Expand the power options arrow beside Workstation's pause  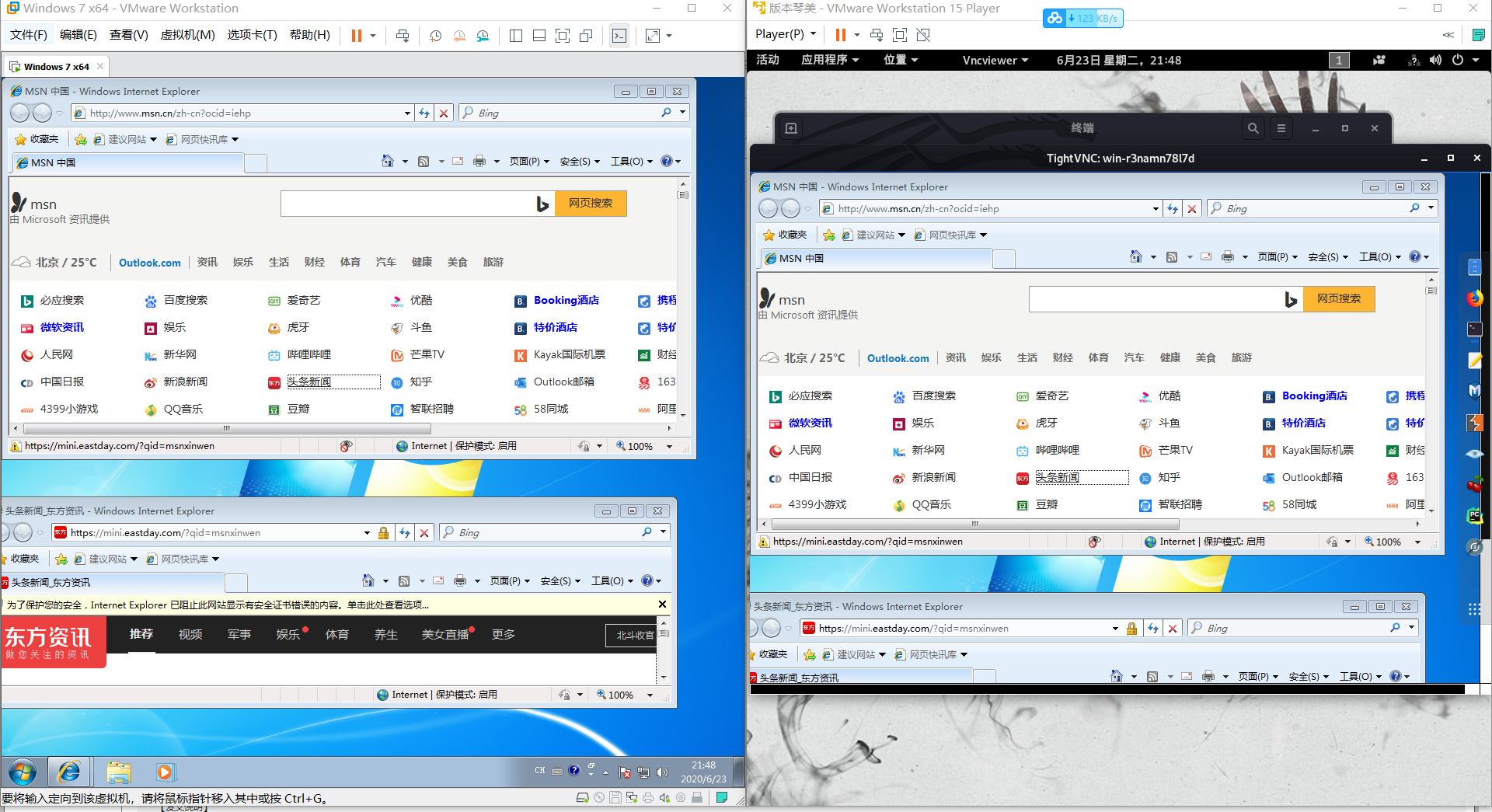[x=373, y=36]
